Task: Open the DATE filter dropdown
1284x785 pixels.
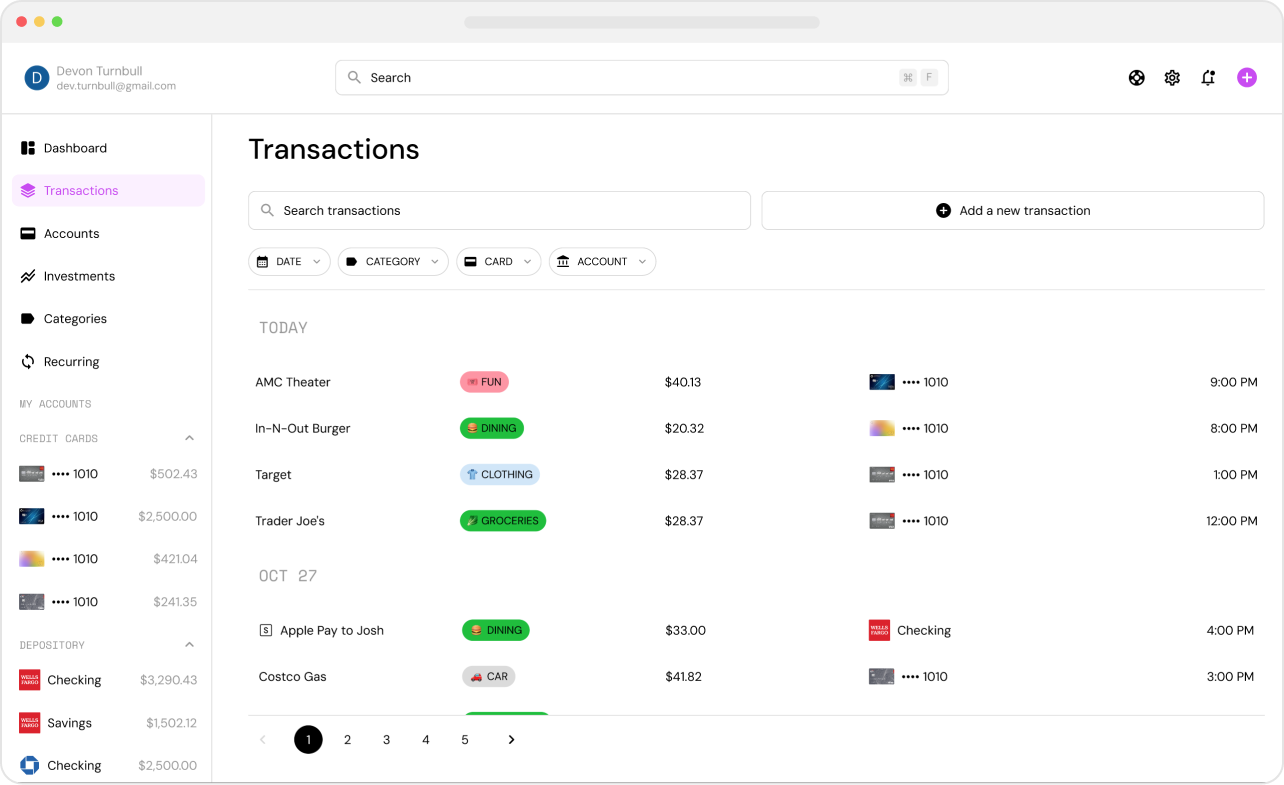Action: 289,262
